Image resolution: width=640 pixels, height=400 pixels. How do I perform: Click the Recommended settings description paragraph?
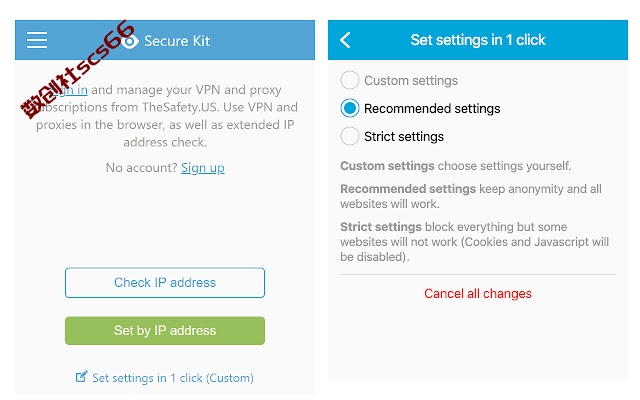coord(471,196)
